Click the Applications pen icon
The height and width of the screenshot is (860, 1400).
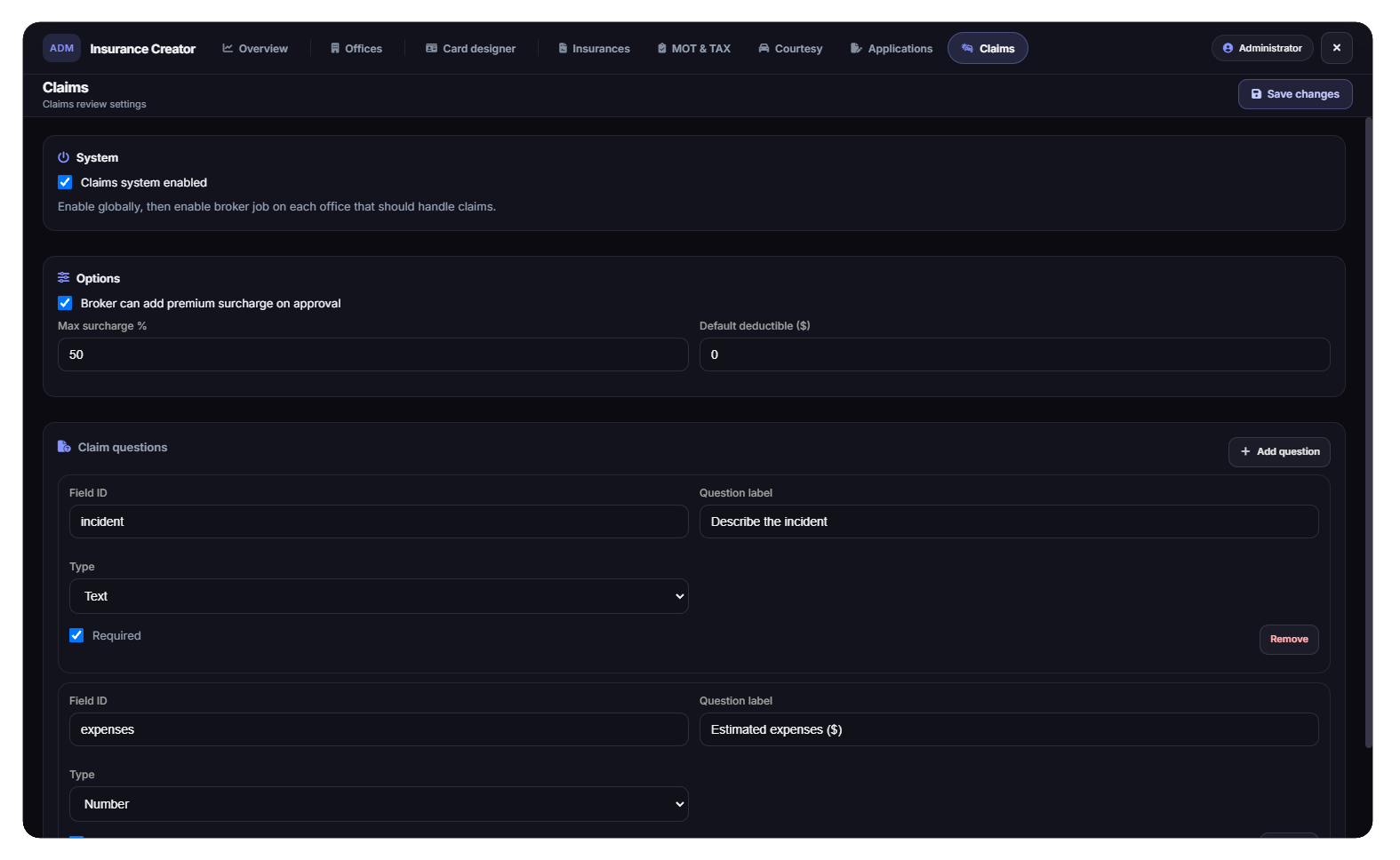[x=856, y=48]
